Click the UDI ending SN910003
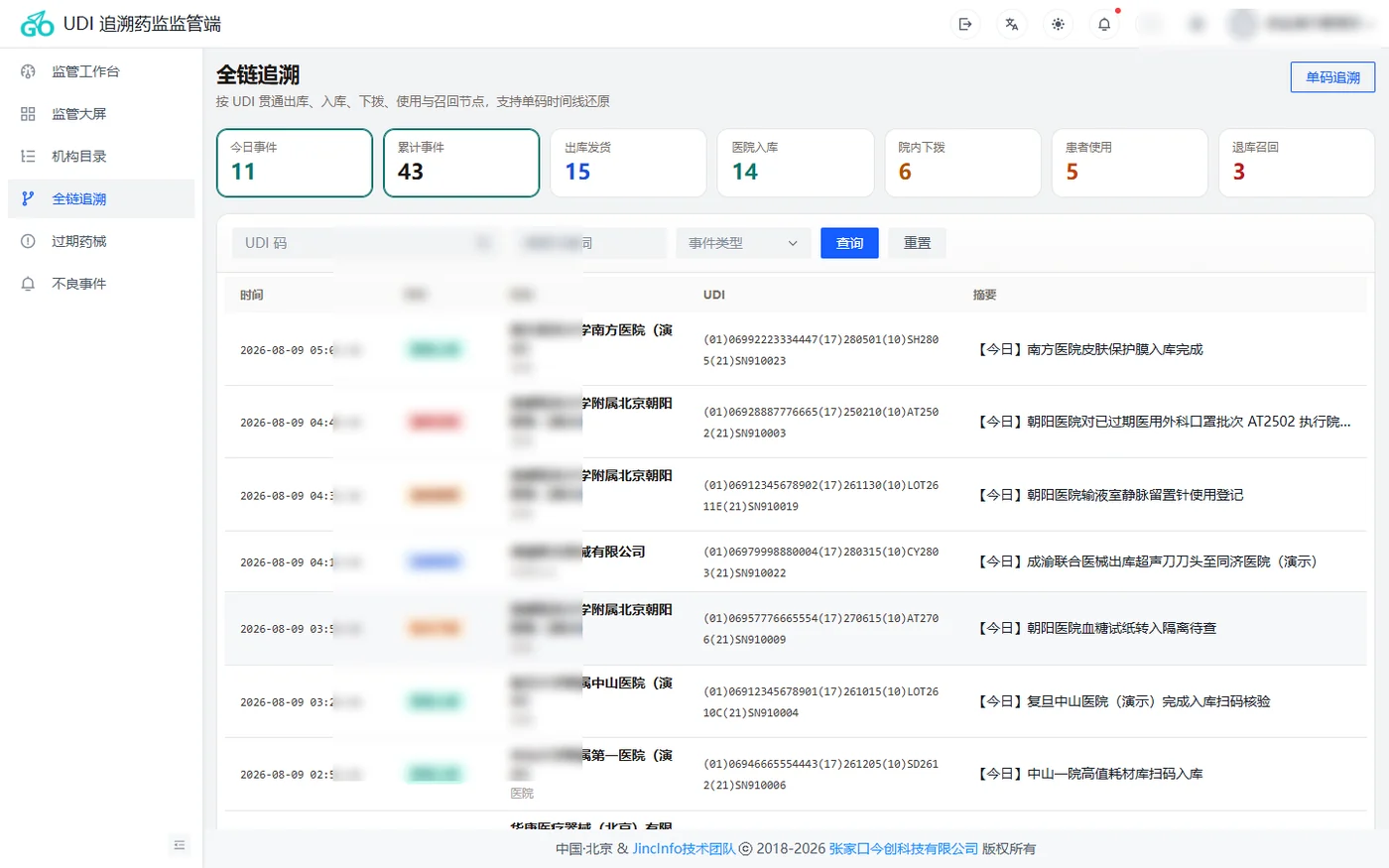 [821, 423]
